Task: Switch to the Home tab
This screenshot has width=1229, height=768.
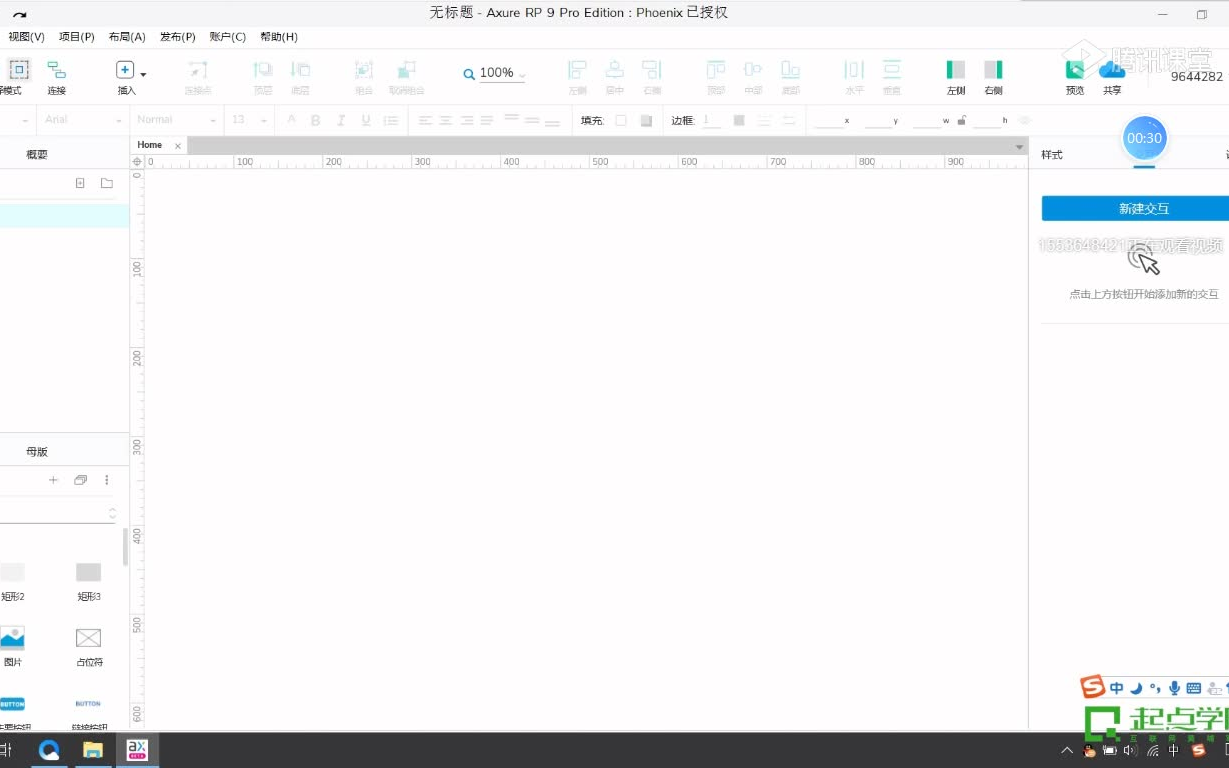Action: 149,144
